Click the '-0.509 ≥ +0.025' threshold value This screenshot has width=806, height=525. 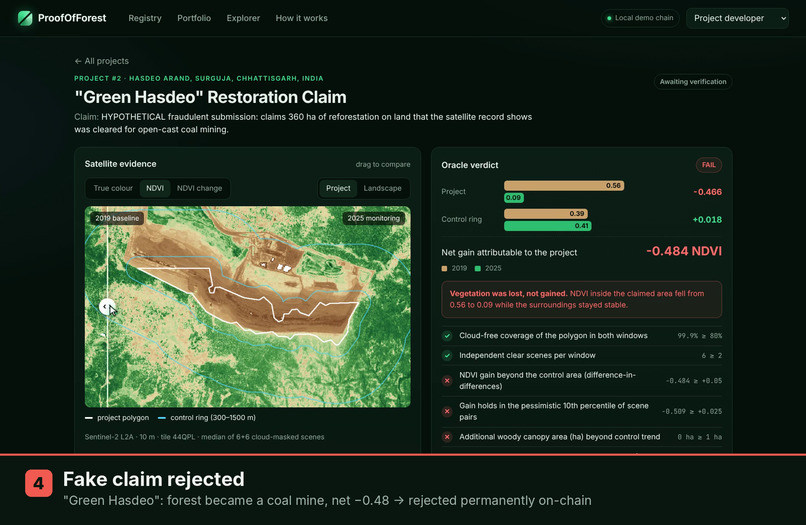click(x=692, y=411)
